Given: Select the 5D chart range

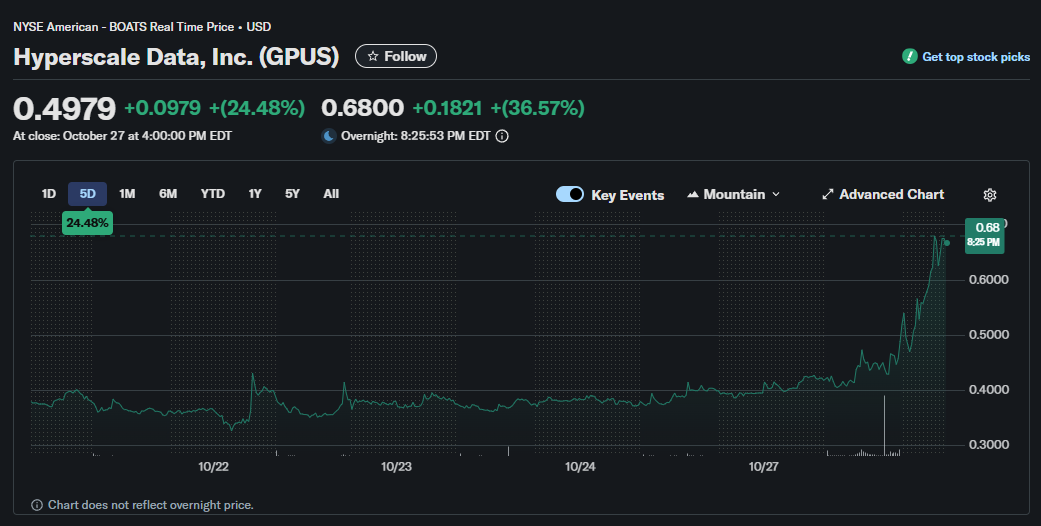Looking at the screenshot, I should [88, 194].
